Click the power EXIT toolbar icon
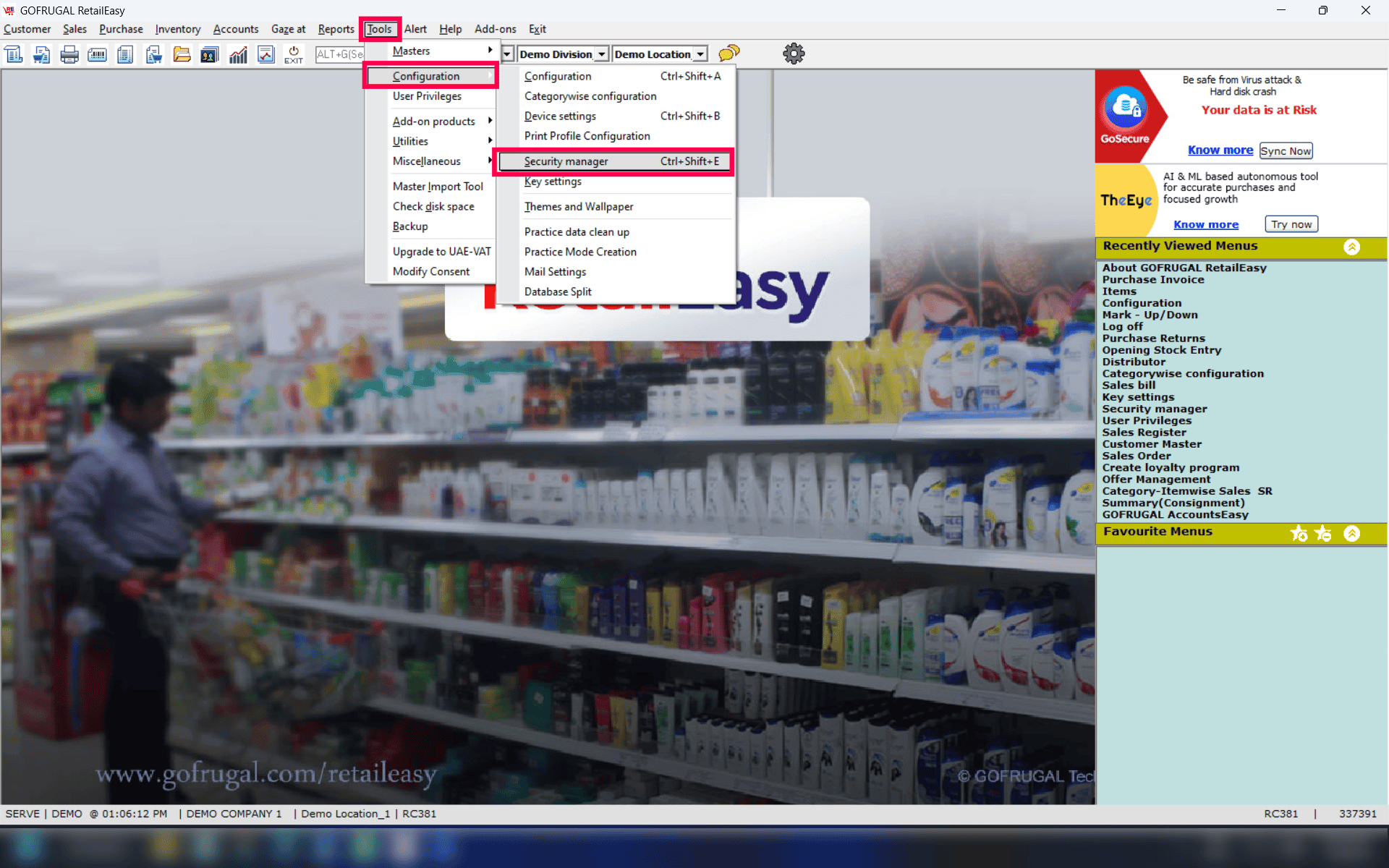The image size is (1389, 868). click(294, 54)
